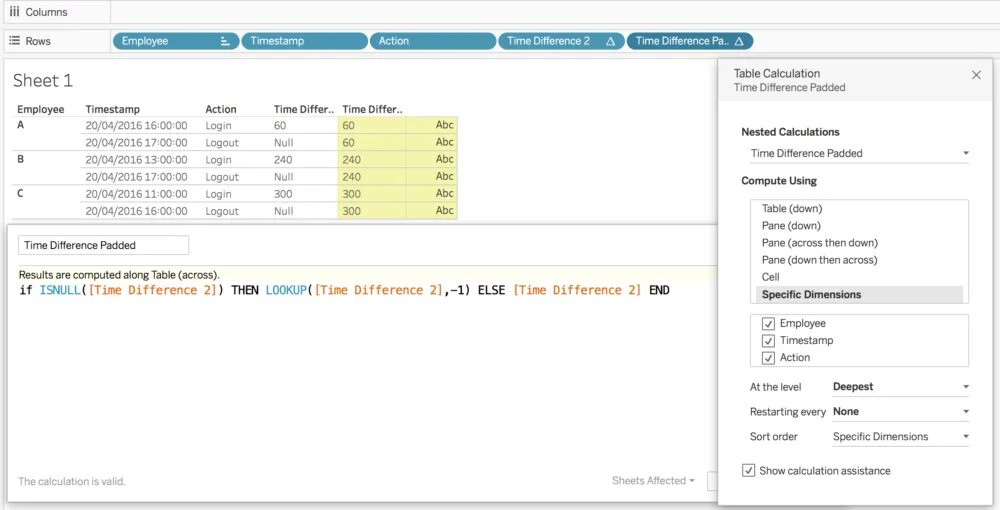
Task: Click the calculation name input field
Action: point(103,245)
